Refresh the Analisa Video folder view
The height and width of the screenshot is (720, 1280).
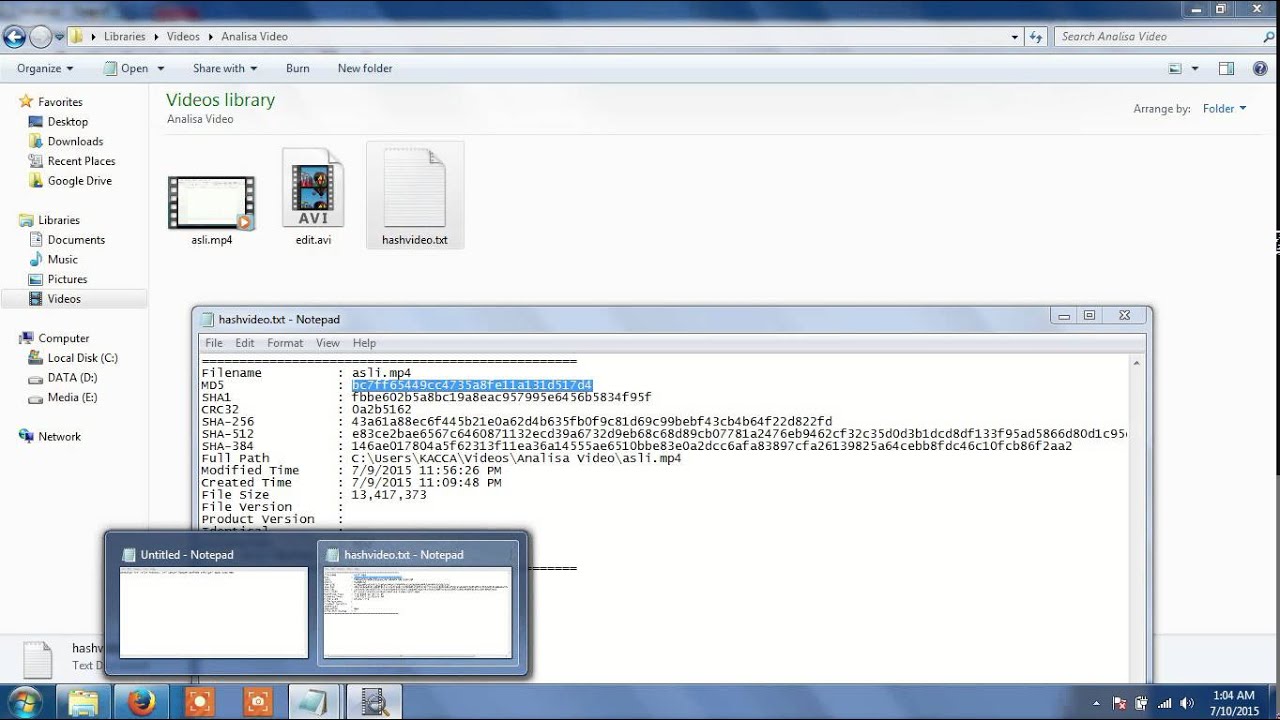[1037, 37]
